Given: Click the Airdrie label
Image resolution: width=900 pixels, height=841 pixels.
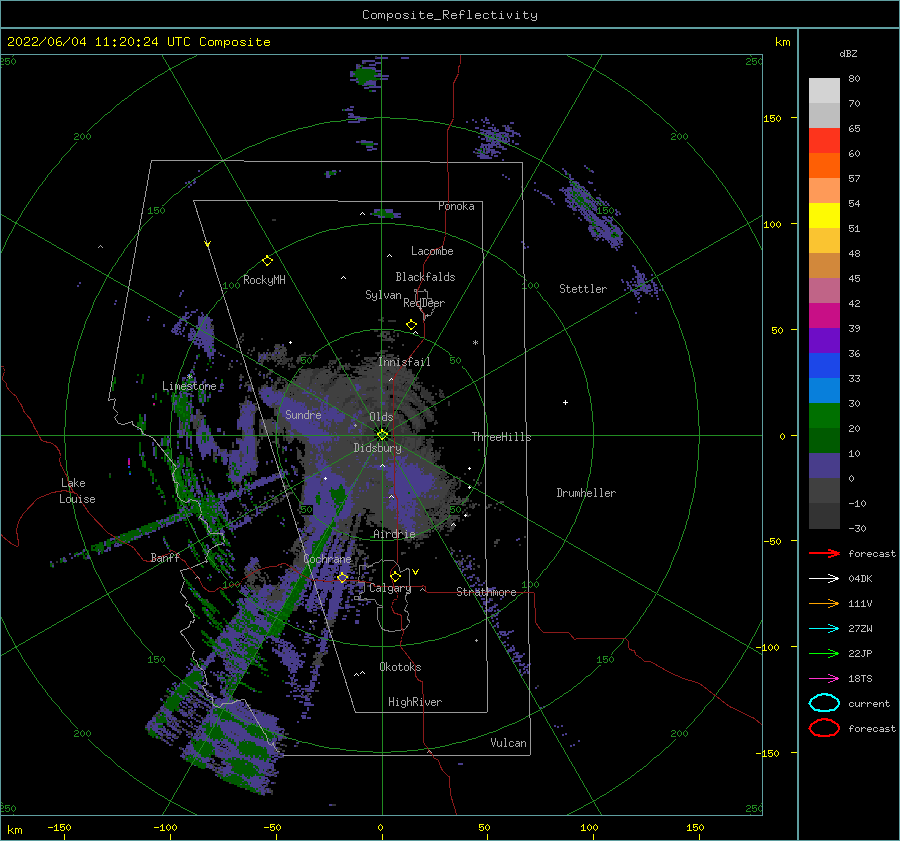Looking at the screenshot, I should click(394, 534).
